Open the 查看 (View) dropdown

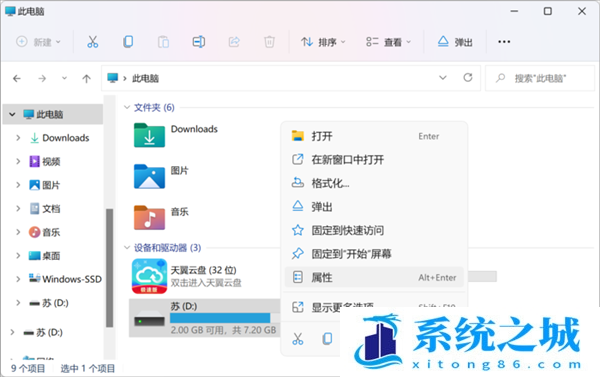point(389,42)
